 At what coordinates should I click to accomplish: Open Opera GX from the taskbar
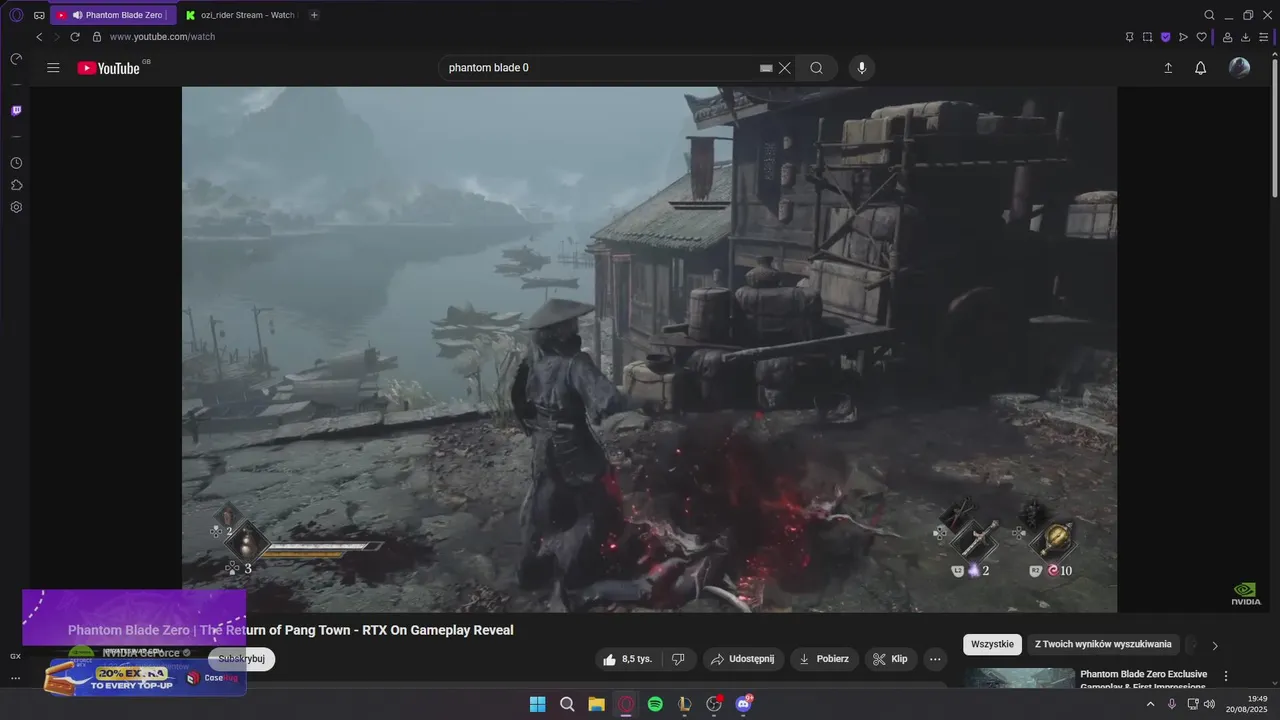(626, 704)
